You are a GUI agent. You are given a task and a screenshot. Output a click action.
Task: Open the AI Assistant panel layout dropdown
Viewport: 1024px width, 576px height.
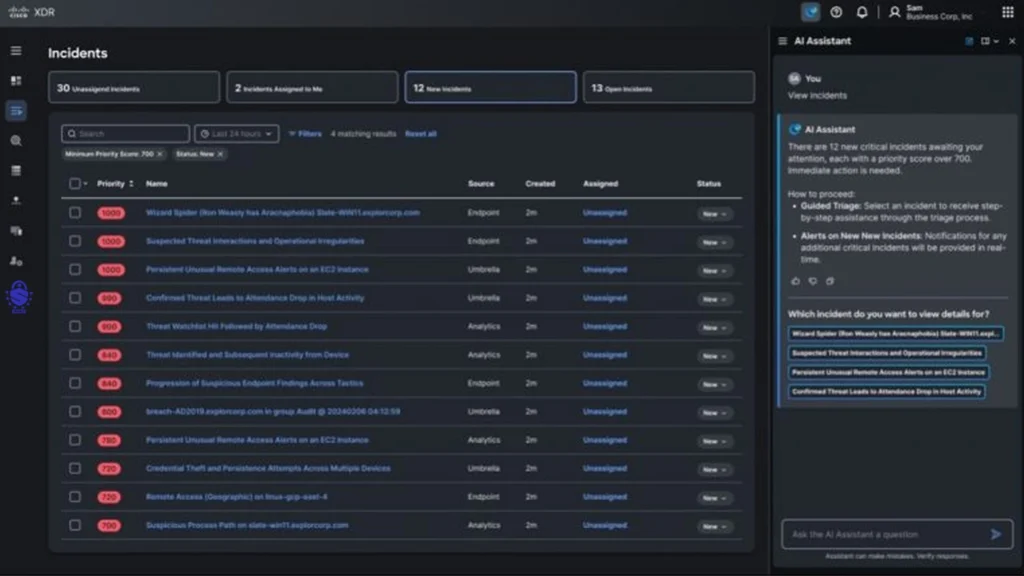[989, 41]
